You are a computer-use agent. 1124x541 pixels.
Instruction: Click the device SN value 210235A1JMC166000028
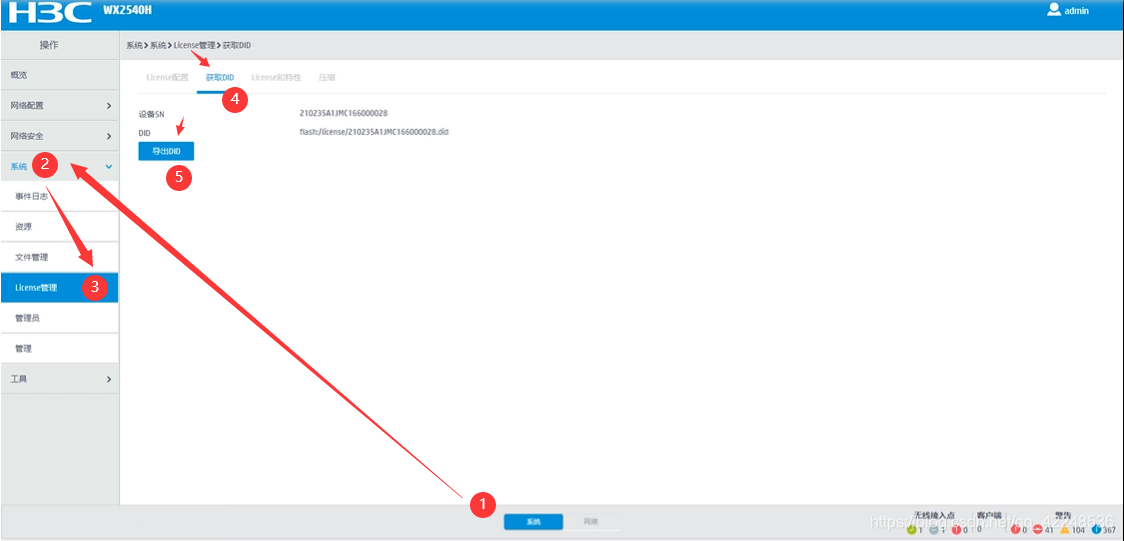(343, 113)
